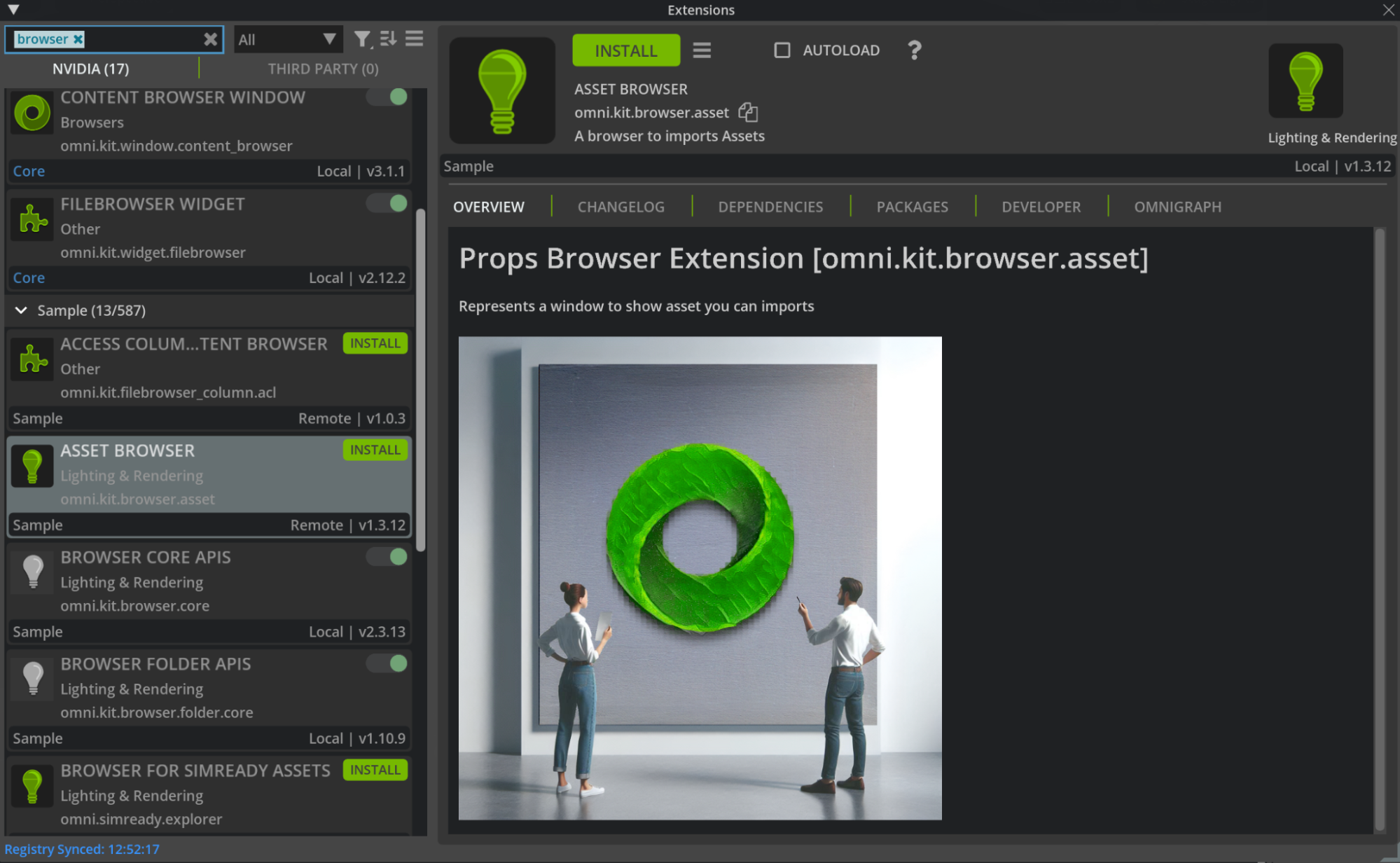1400x863 pixels.
Task: Remove the 'browser' search tag
Action: (x=78, y=39)
